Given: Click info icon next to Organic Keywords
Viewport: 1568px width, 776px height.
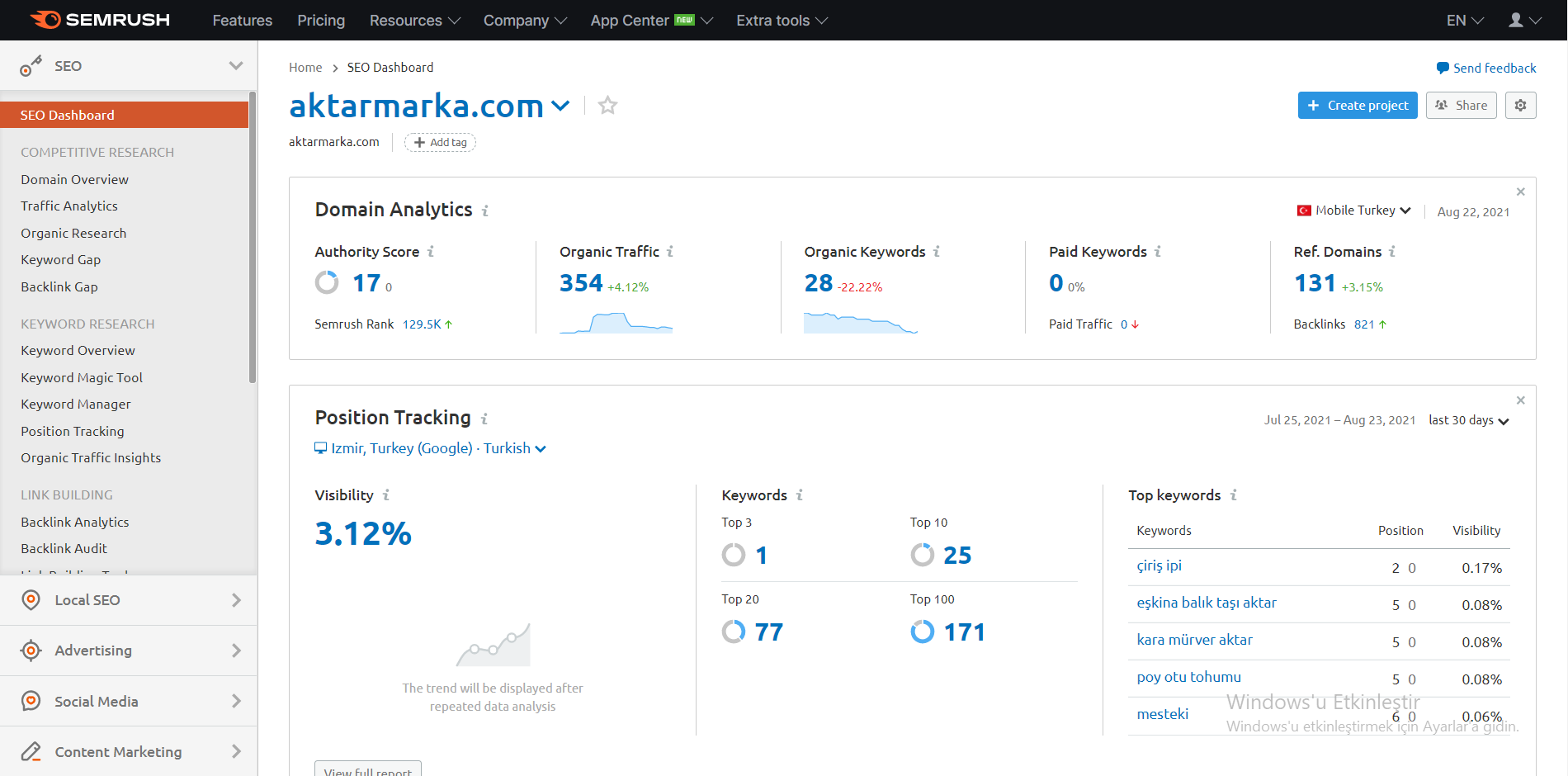Looking at the screenshot, I should coord(937,252).
